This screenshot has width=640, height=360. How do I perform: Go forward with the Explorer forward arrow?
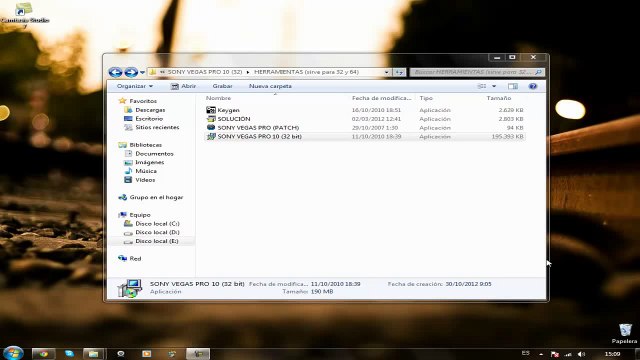(x=131, y=72)
